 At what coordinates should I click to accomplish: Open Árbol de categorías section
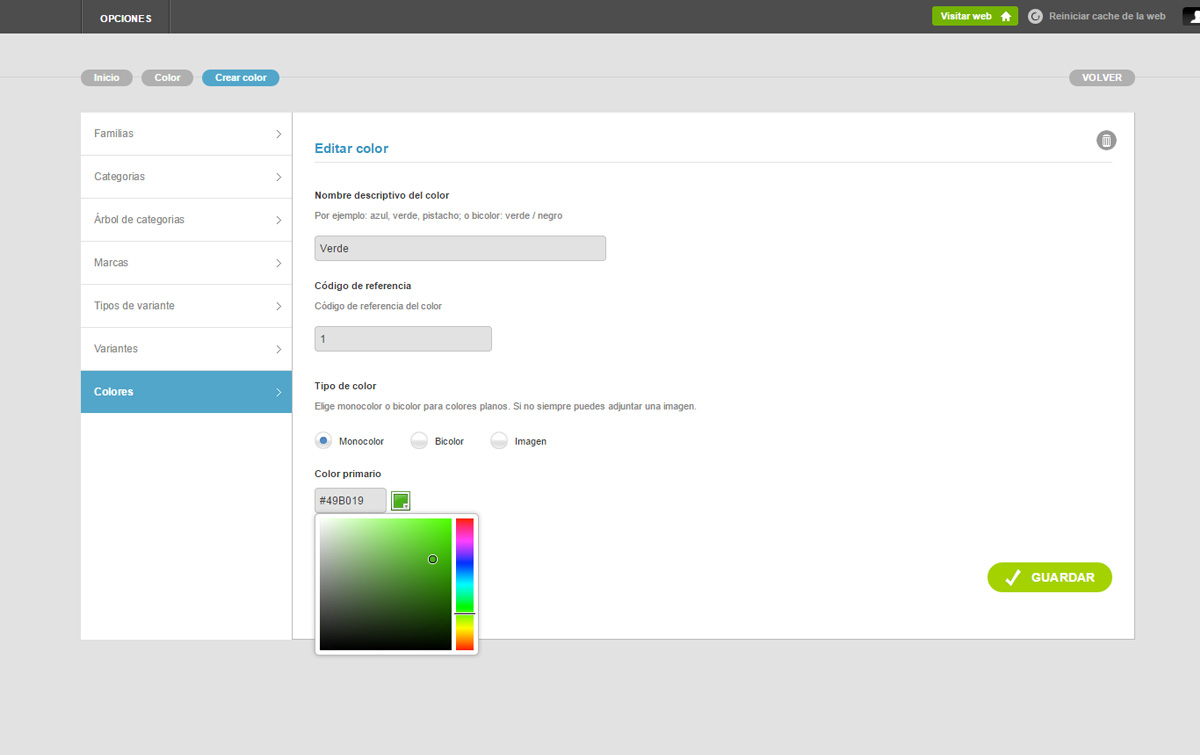coord(186,220)
